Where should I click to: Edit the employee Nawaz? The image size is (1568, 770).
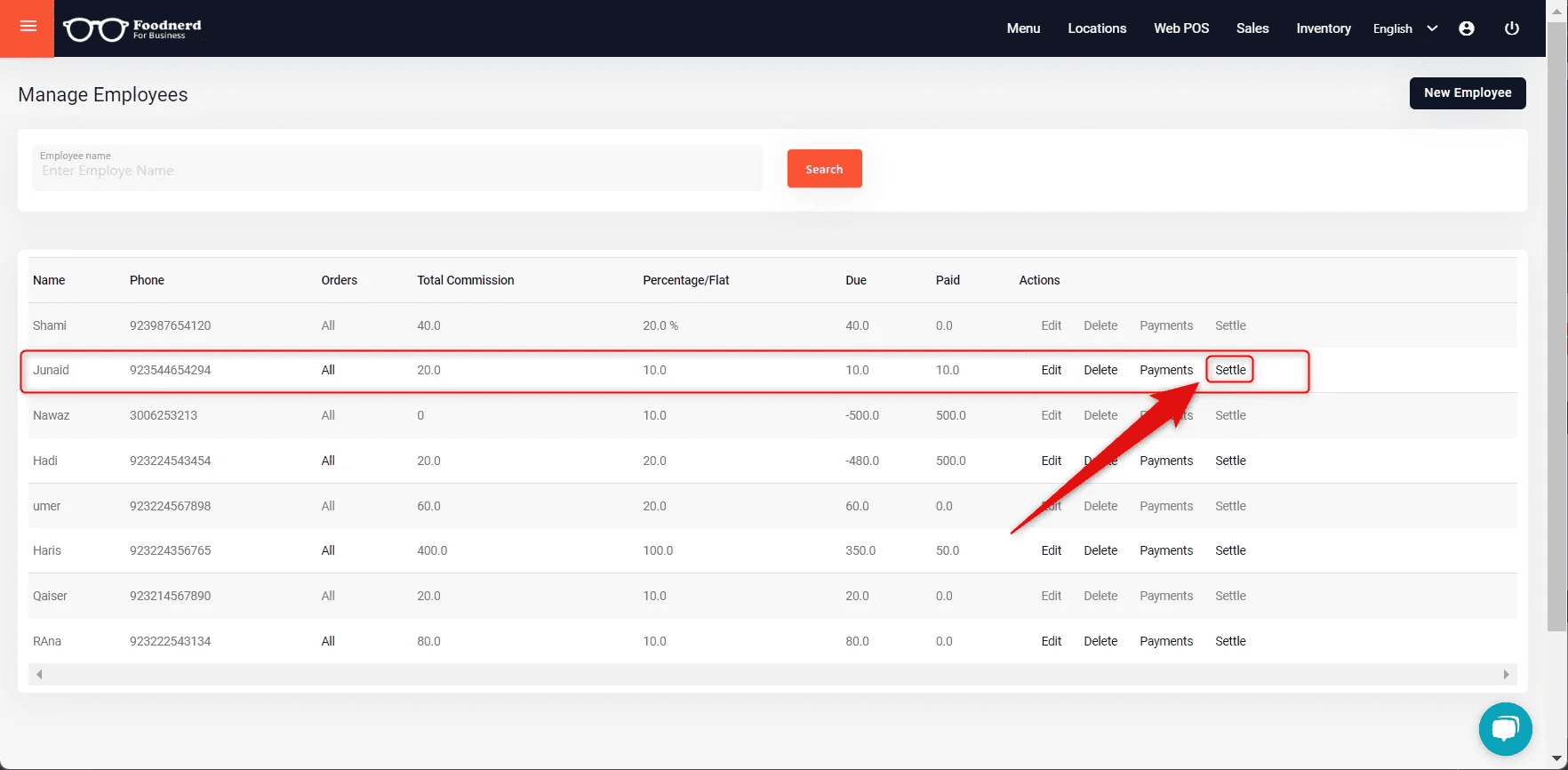tap(1052, 415)
